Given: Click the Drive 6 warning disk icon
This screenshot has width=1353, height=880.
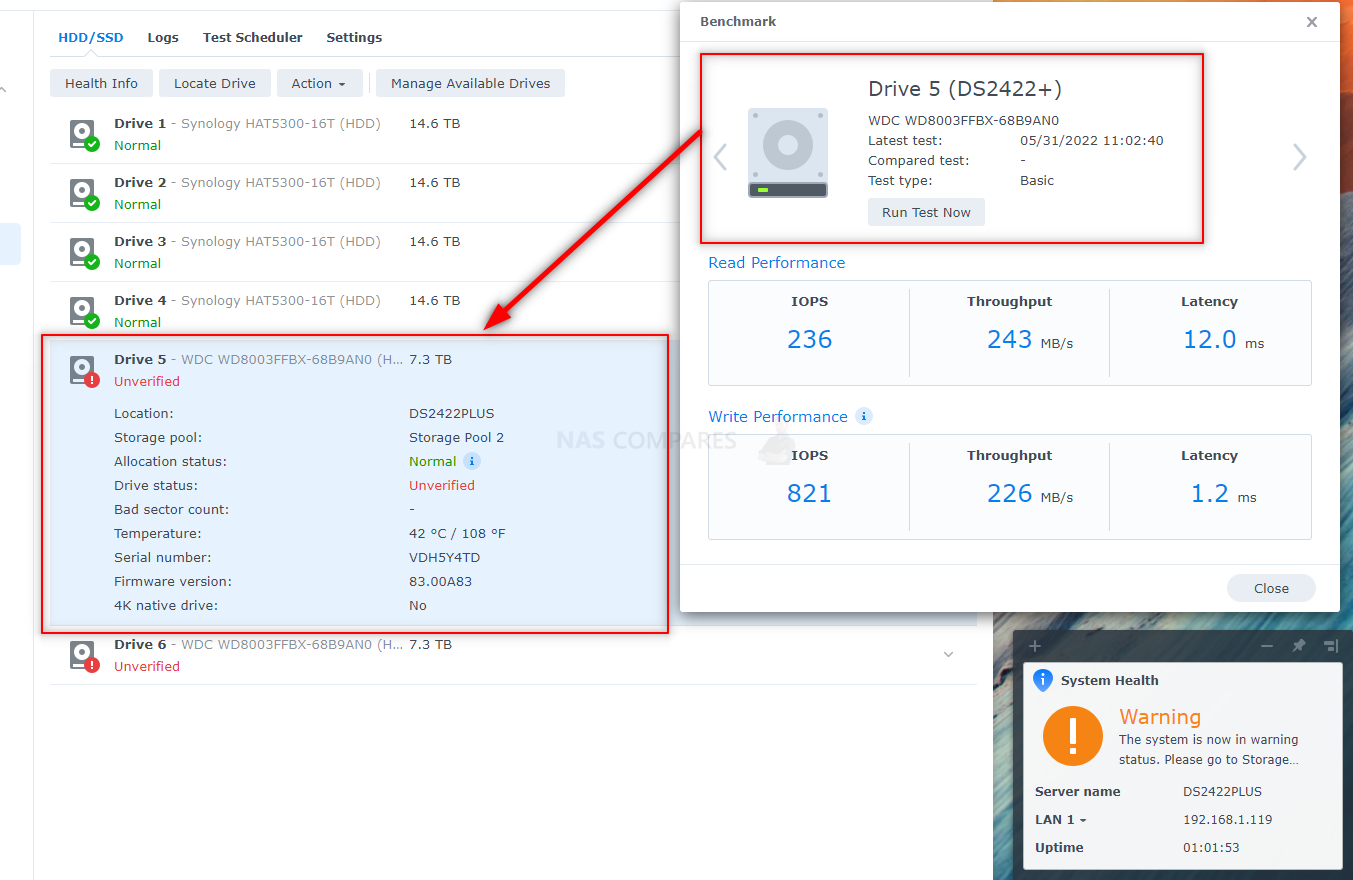Looking at the screenshot, I should pyautogui.click(x=84, y=655).
